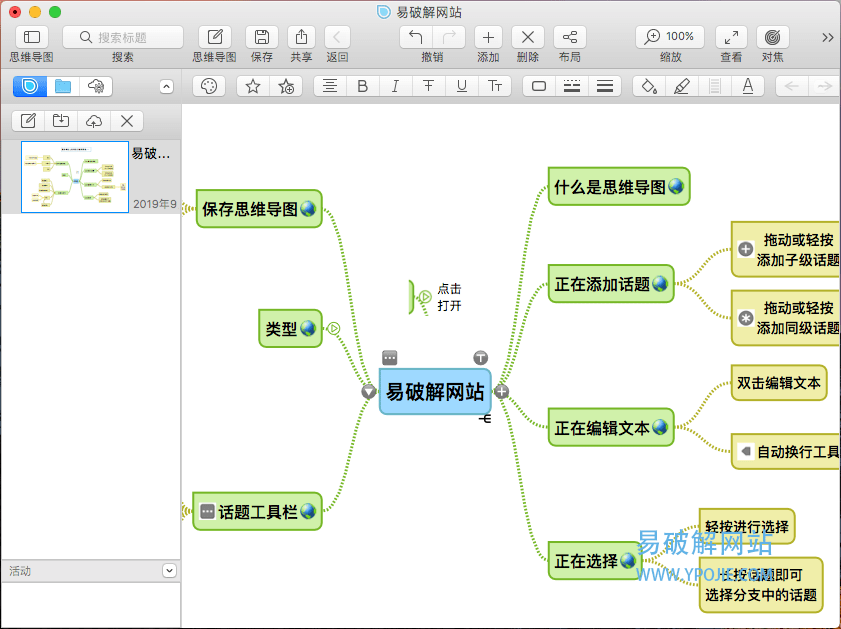This screenshot has height=629, width=841.
Task: Collapse the format bar with caret button
Action: pos(166,87)
